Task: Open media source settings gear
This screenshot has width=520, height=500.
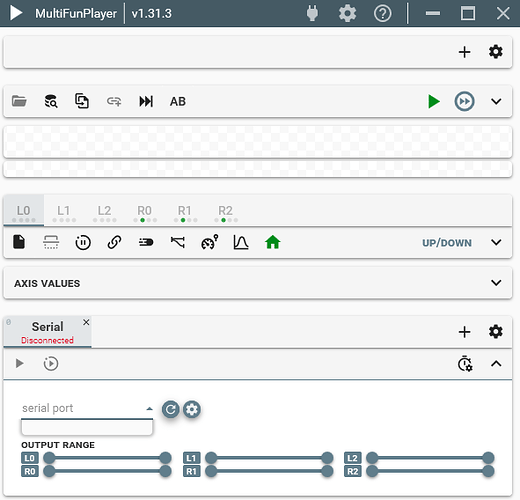Action: point(496,52)
